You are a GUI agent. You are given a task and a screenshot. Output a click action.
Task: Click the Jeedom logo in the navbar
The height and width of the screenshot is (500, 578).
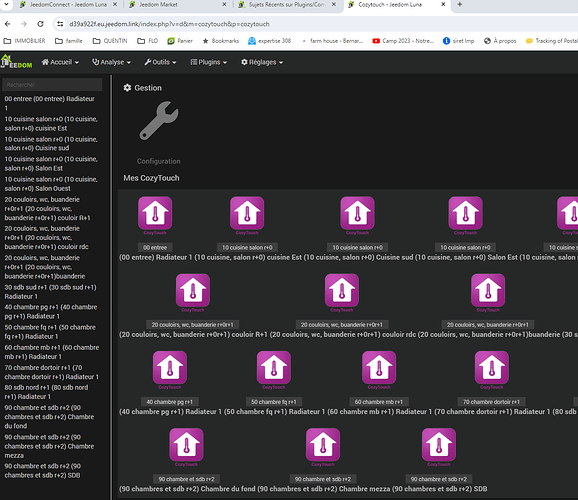16,62
